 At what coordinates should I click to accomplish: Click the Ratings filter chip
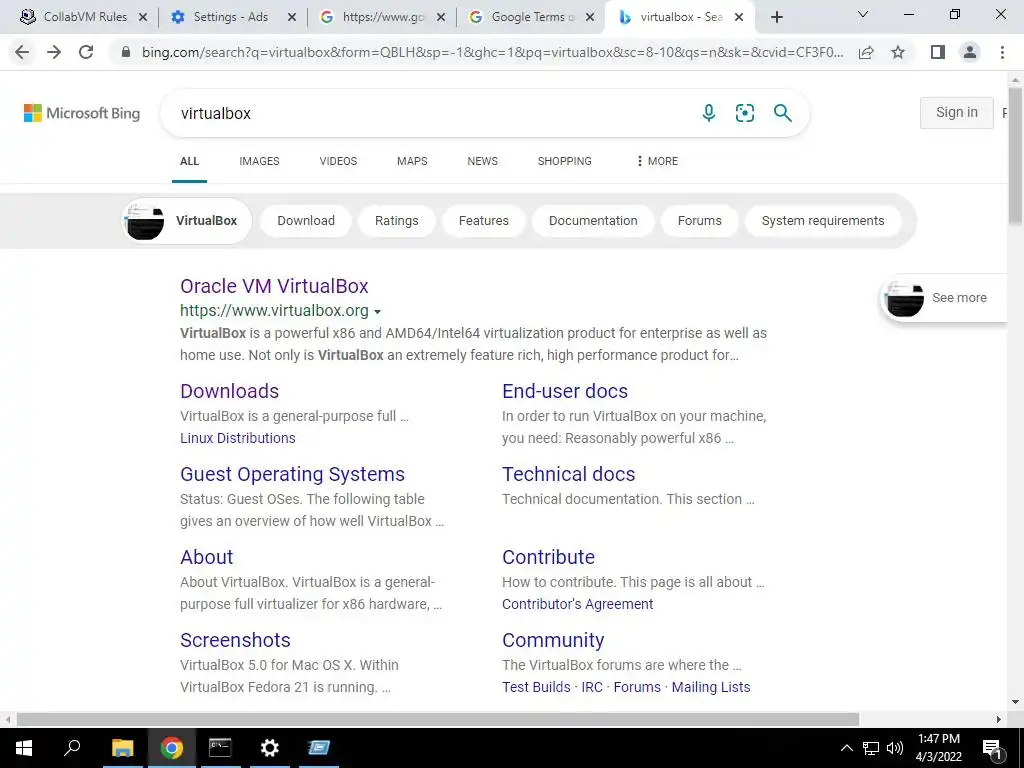(x=396, y=221)
